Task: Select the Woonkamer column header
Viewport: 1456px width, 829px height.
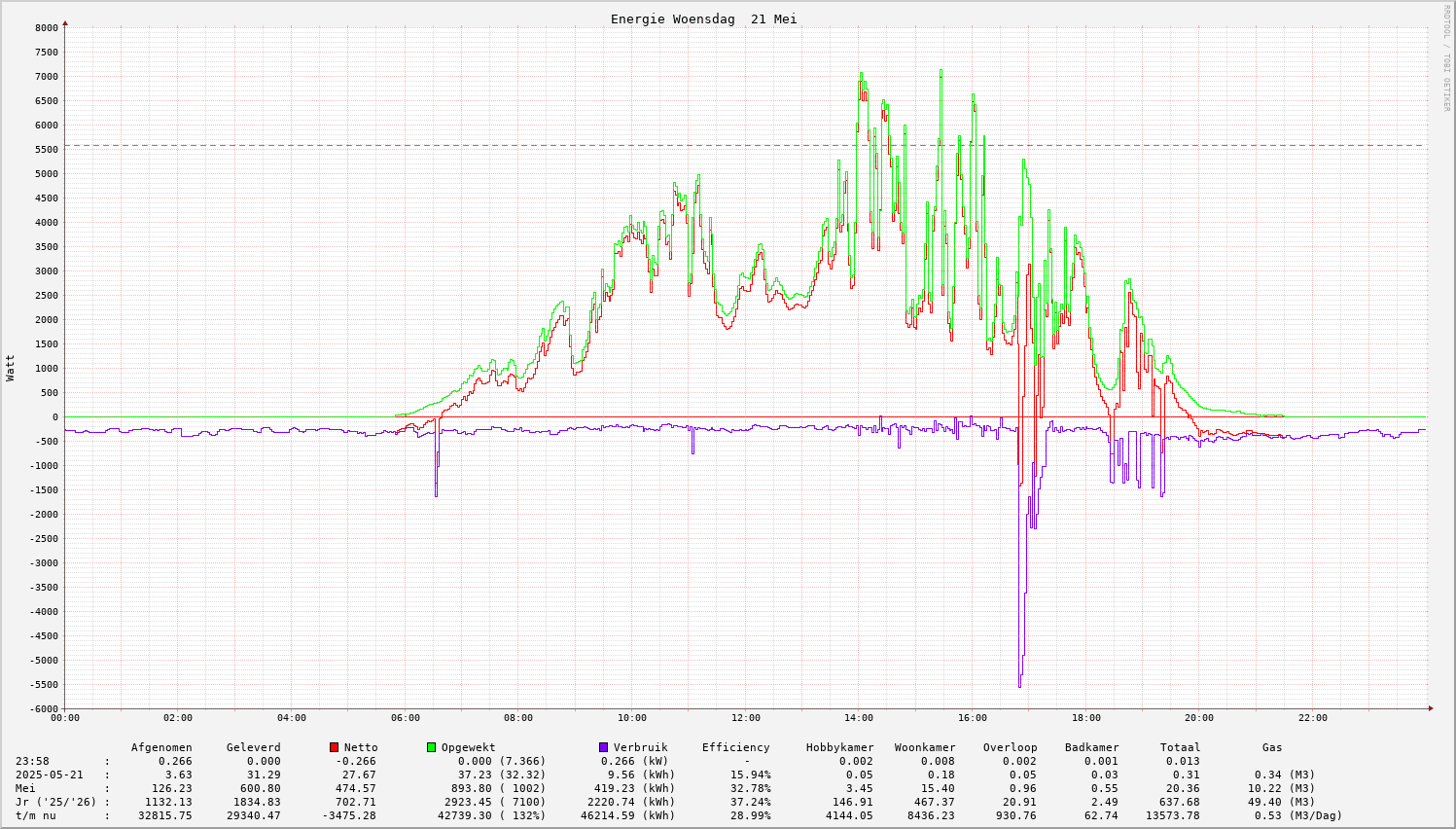Action: coord(925,747)
